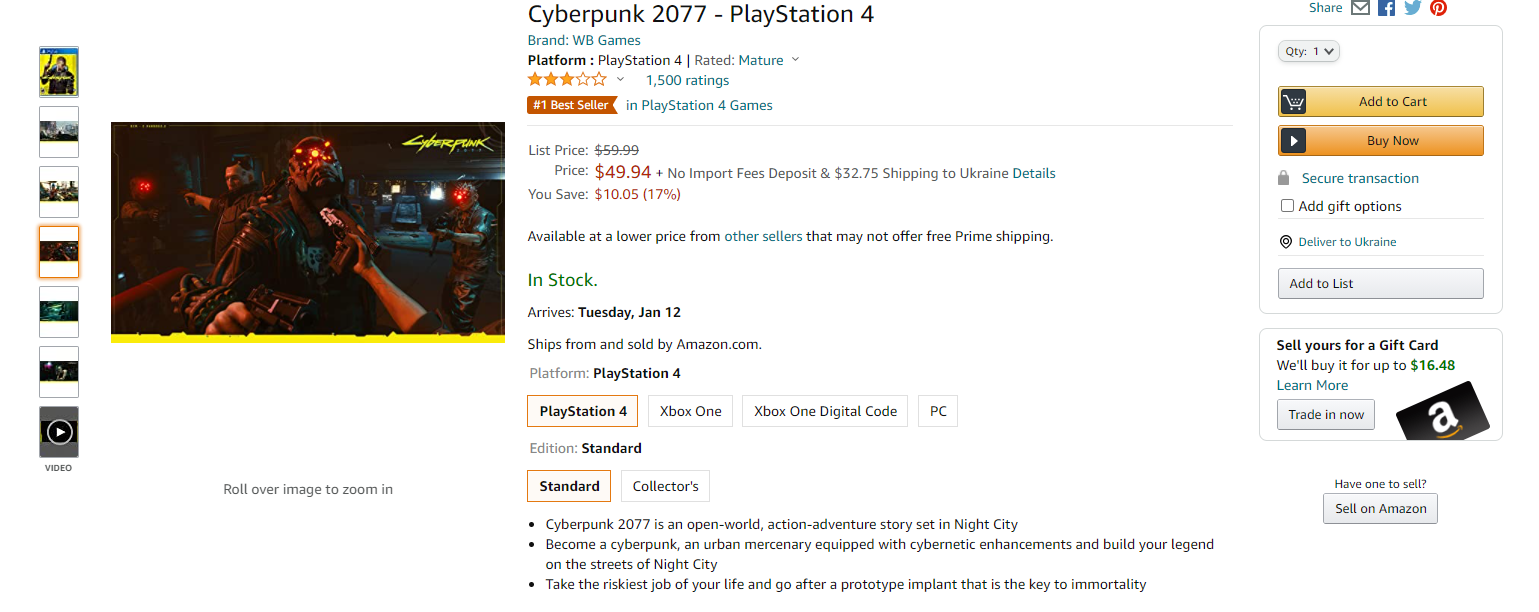
Task: Click the cart icon on Add to Cart
Action: tap(1293, 102)
